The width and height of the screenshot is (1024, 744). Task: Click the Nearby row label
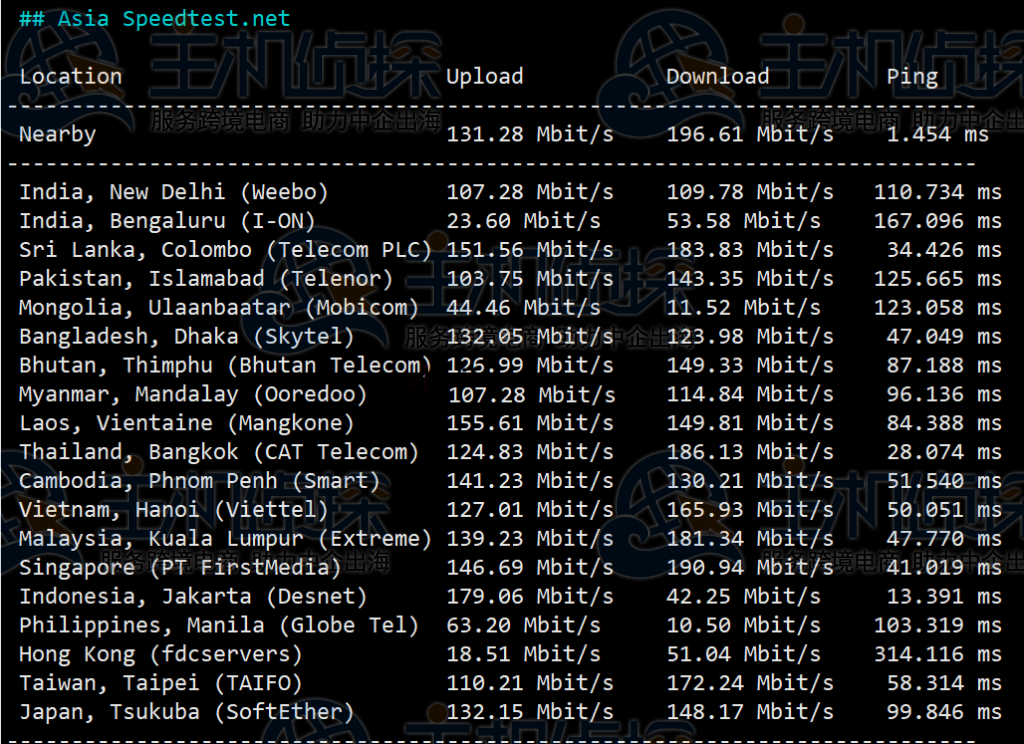57,135
